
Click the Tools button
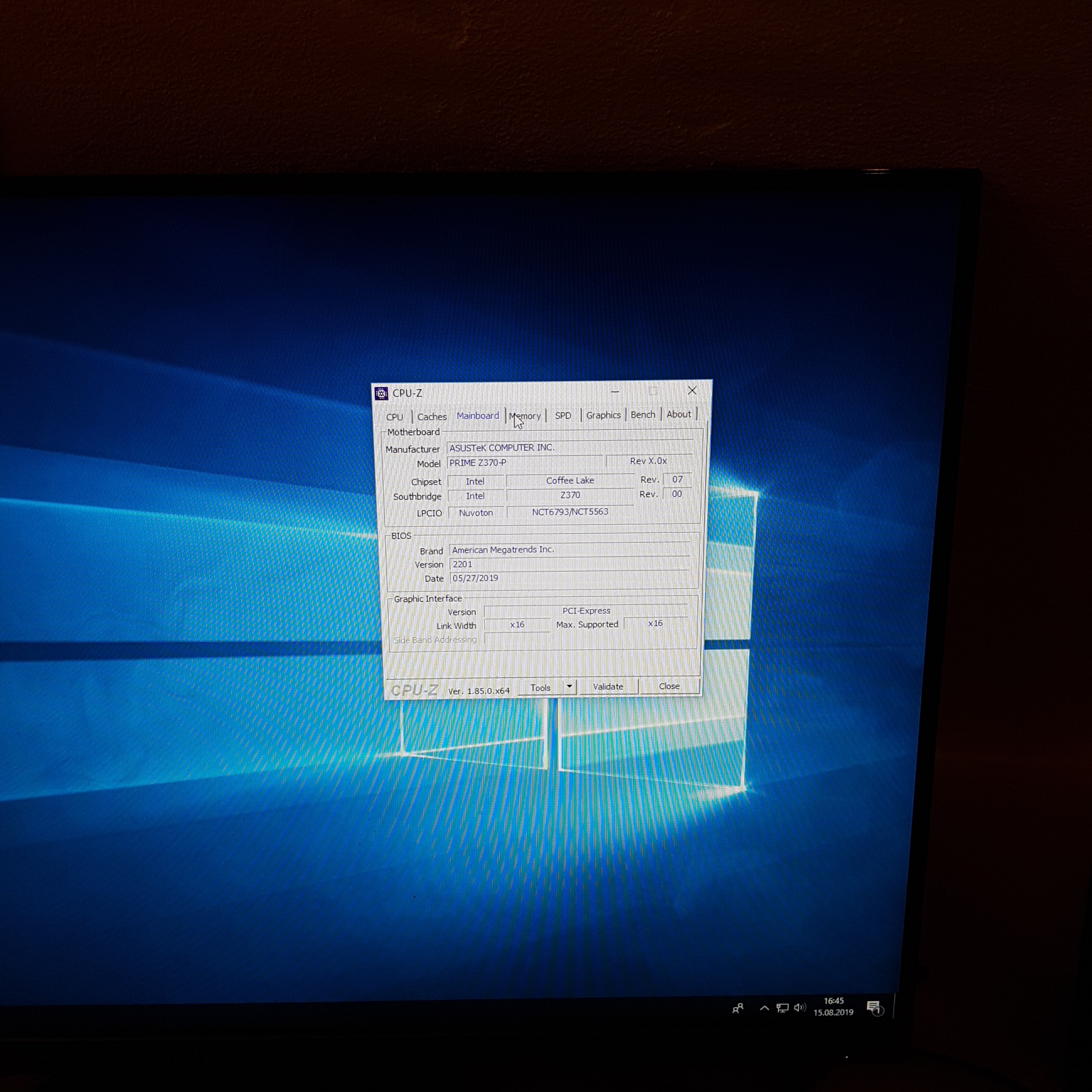(x=540, y=688)
